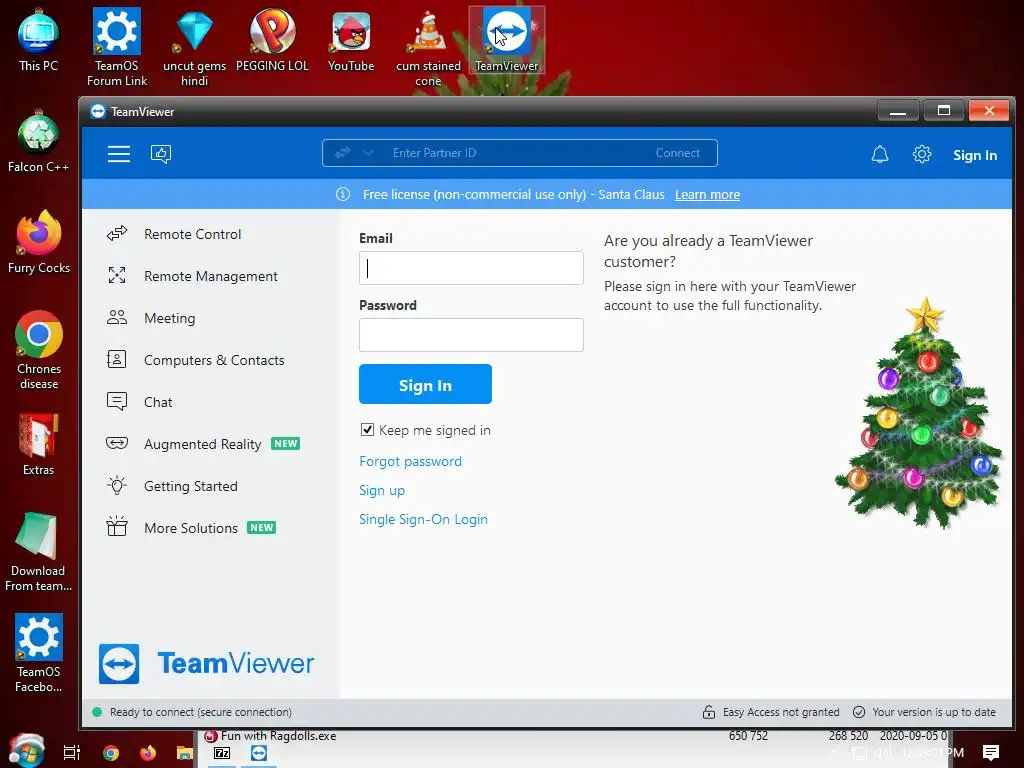The image size is (1024, 768).
Task: Uncheck Keep me signed in
Action: [x=368, y=430]
